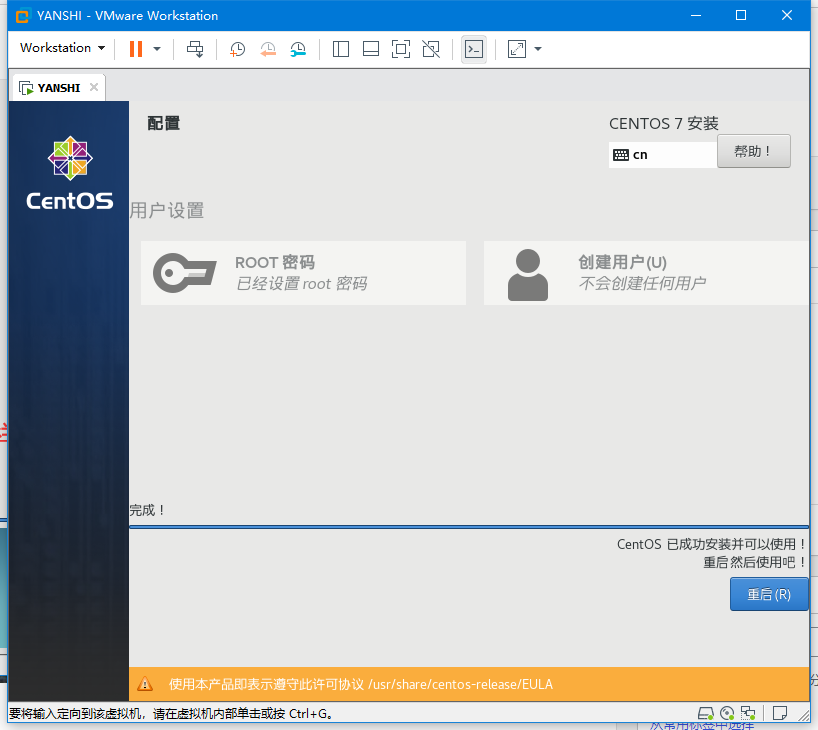Toggle the thumbnail bar view
Viewport: 818px width, 730px height.
(x=371, y=49)
